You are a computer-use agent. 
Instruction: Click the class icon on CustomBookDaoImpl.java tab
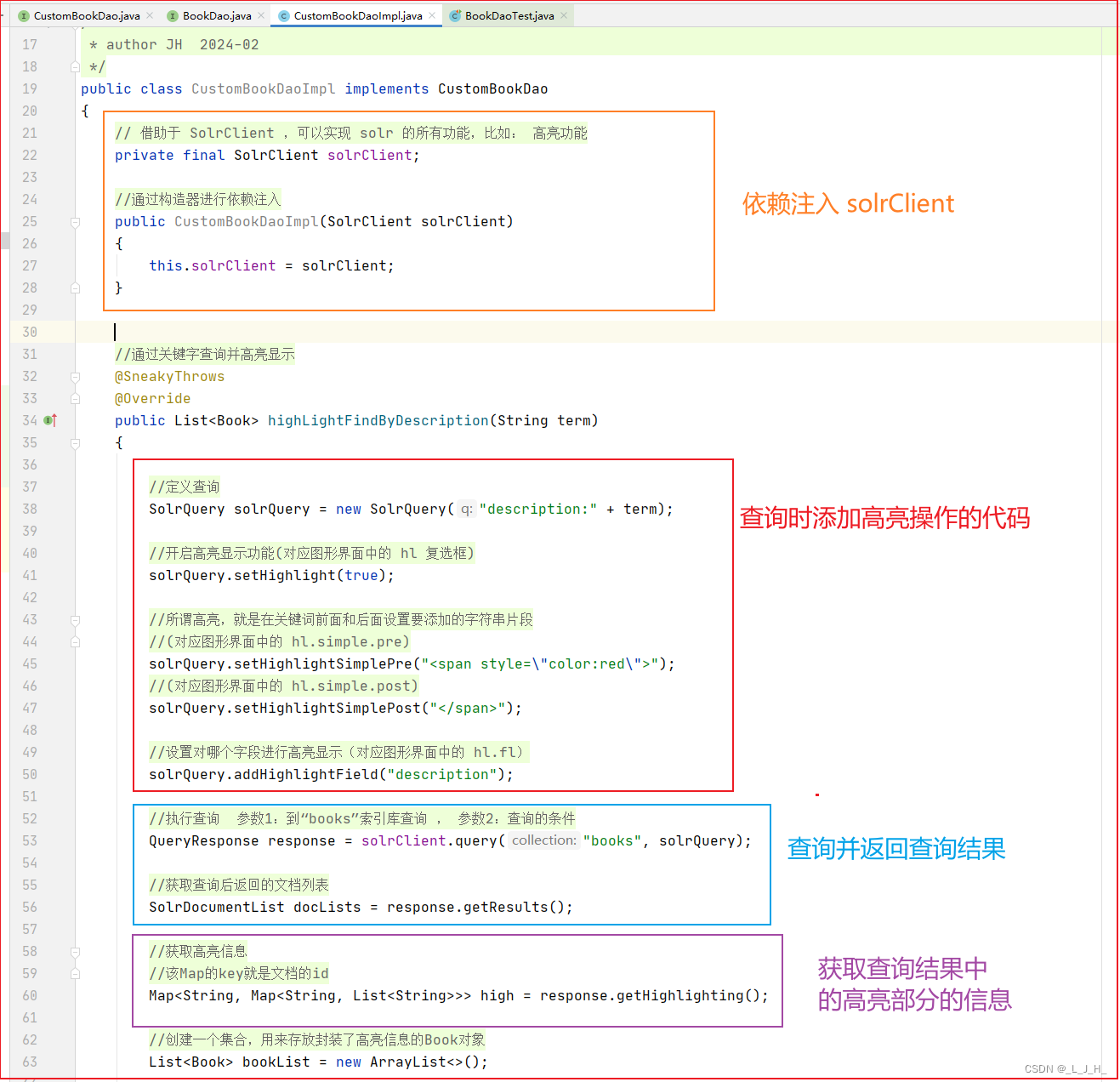[284, 15]
